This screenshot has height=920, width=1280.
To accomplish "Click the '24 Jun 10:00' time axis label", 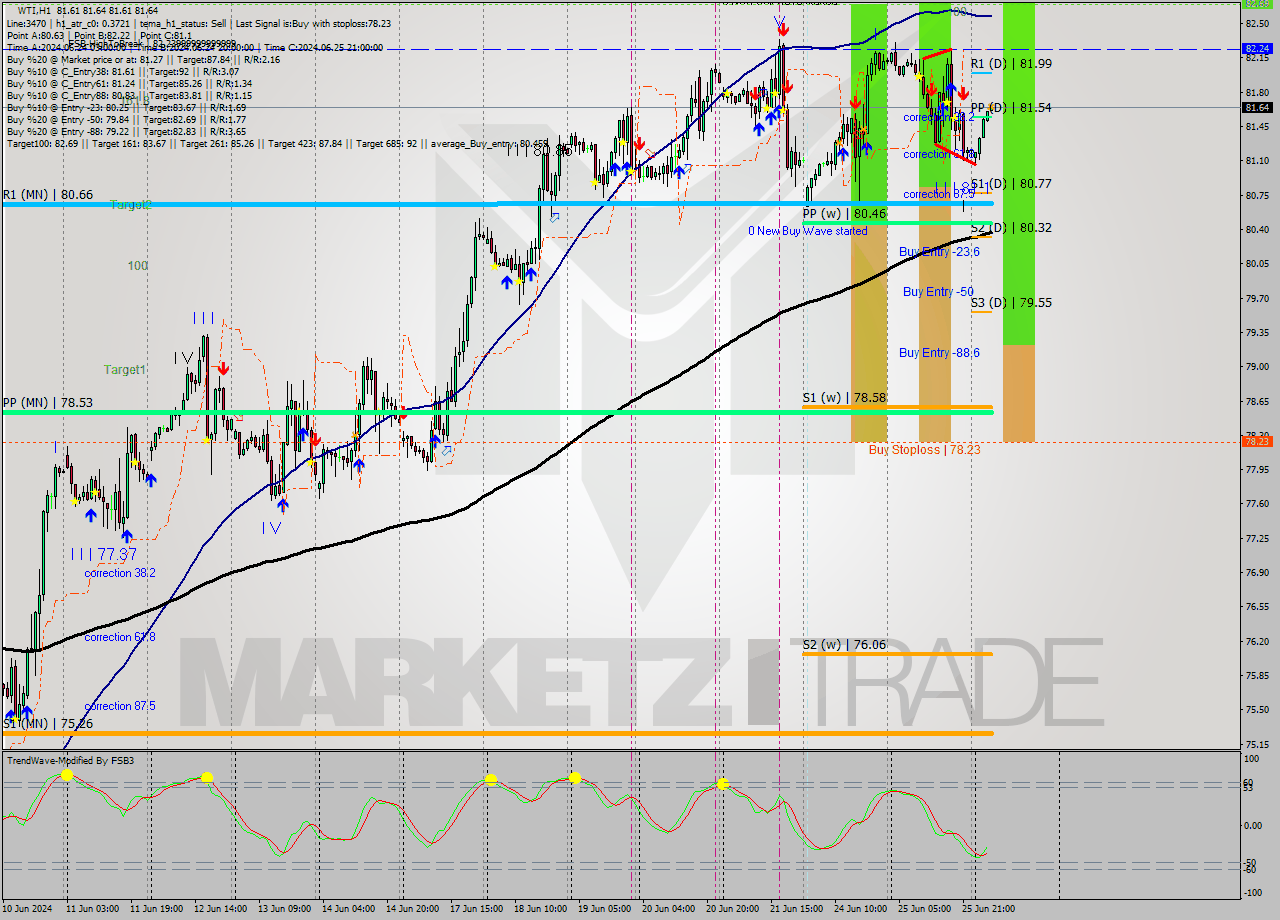I will (x=861, y=909).
